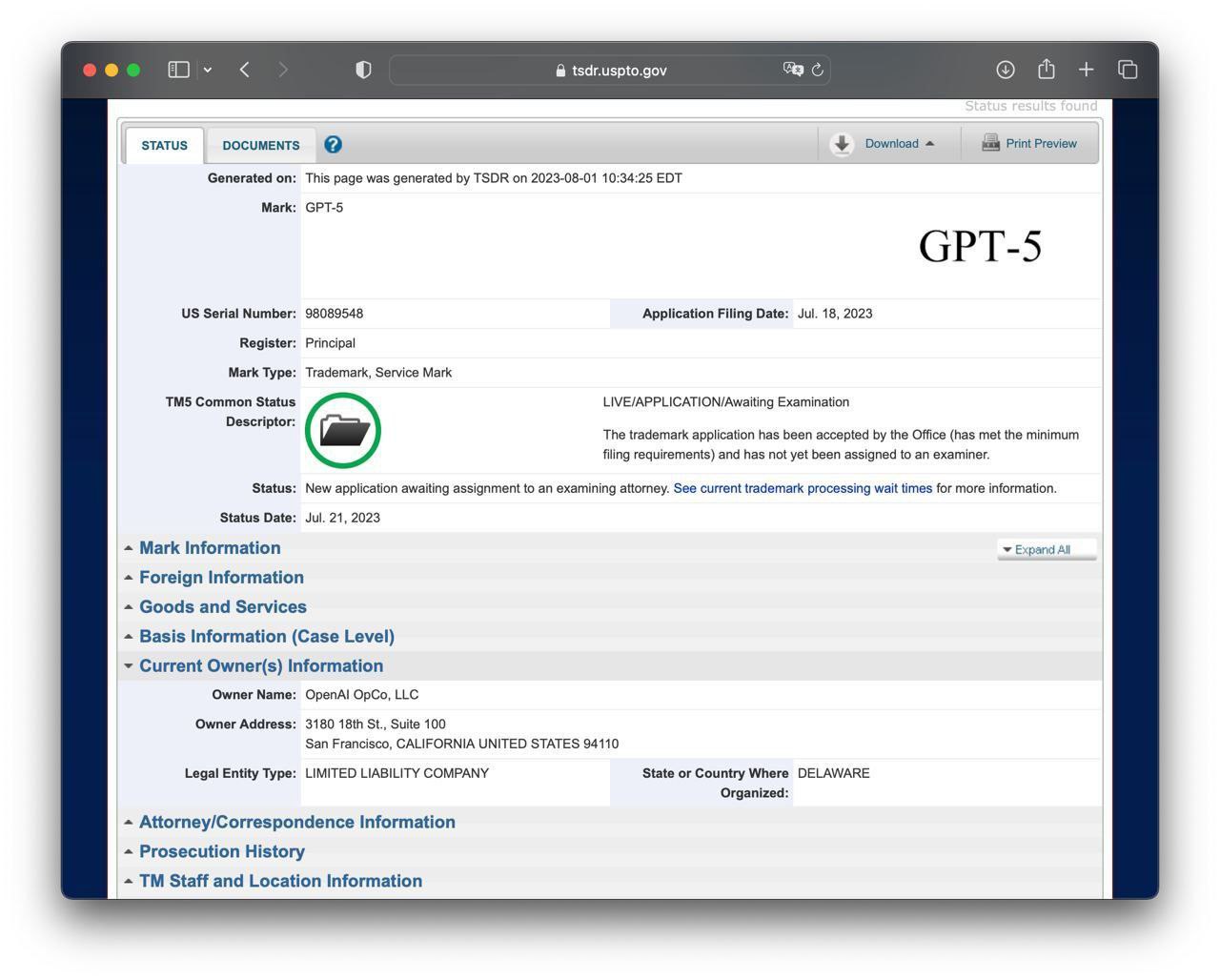This screenshot has width=1220, height=980.
Task: Click the Download arrow icon
Action: [842, 144]
